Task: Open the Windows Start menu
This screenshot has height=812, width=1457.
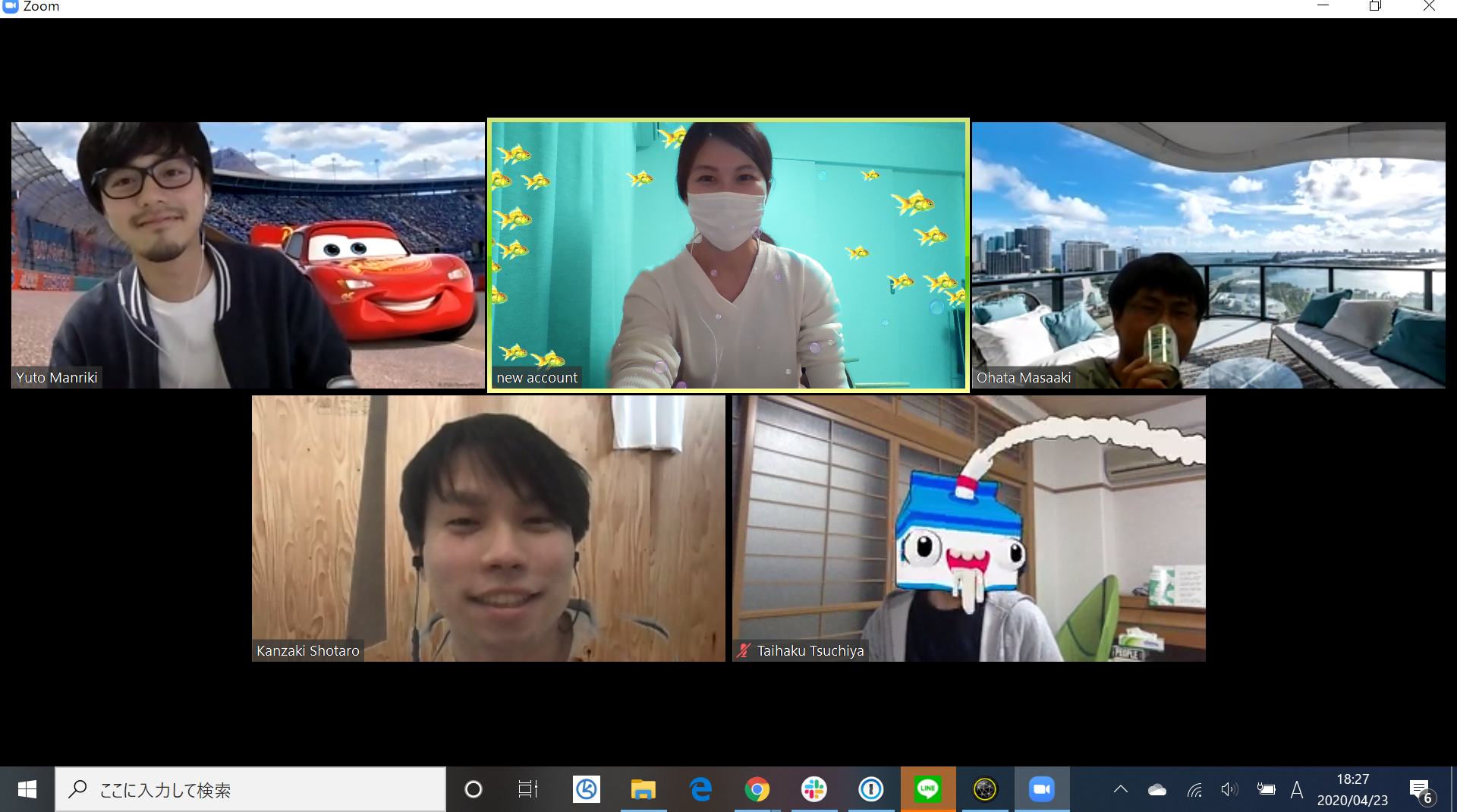Action: click(27, 789)
